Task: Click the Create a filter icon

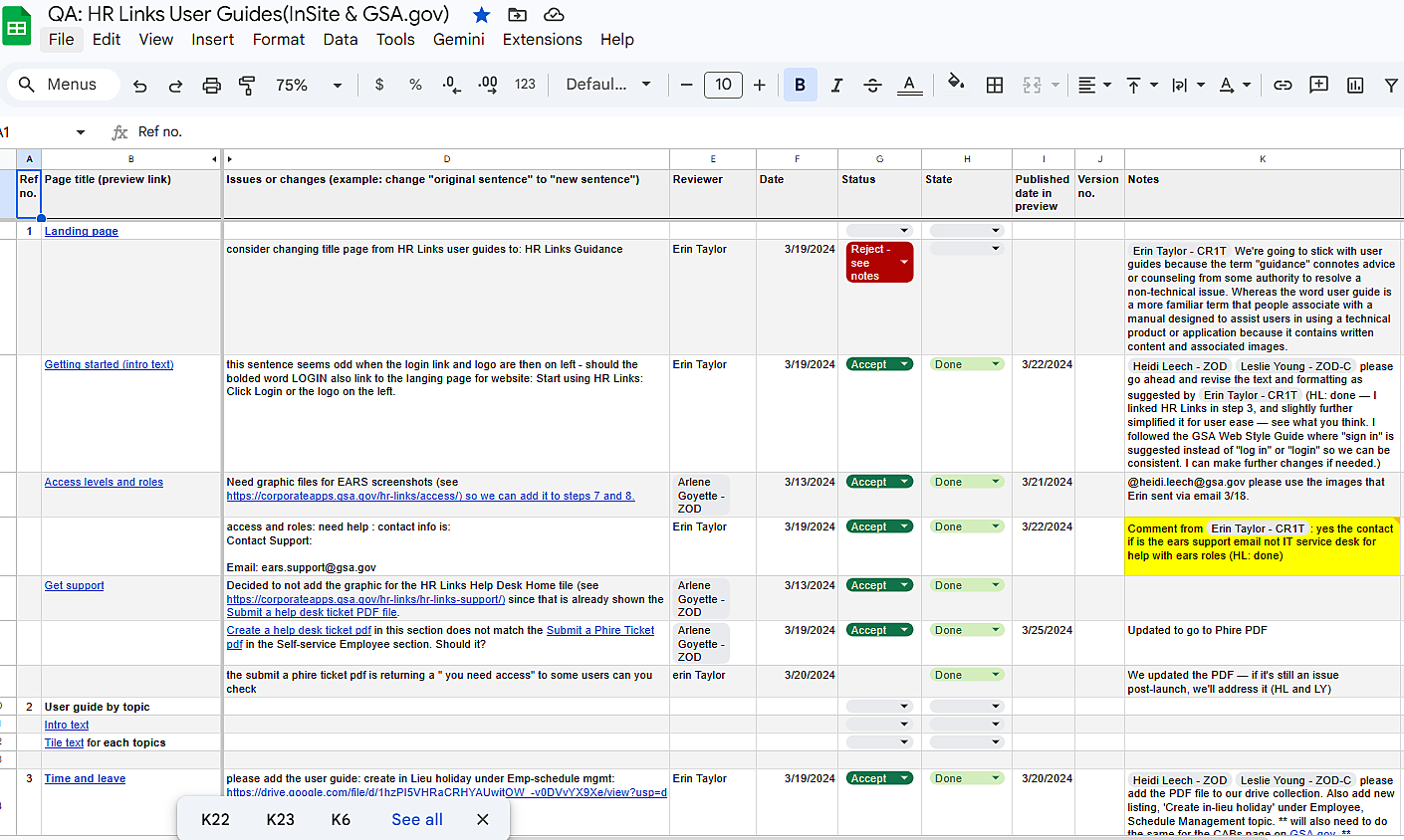Action: coord(1391,85)
